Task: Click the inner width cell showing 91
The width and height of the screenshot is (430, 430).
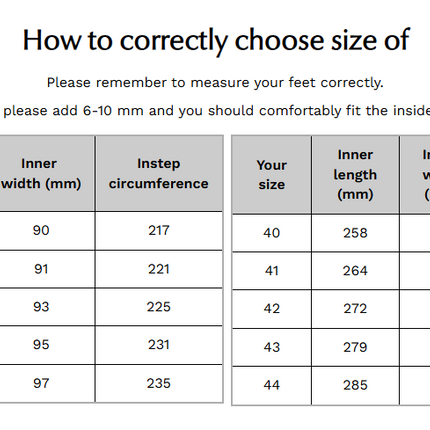Action: pyautogui.click(x=47, y=269)
